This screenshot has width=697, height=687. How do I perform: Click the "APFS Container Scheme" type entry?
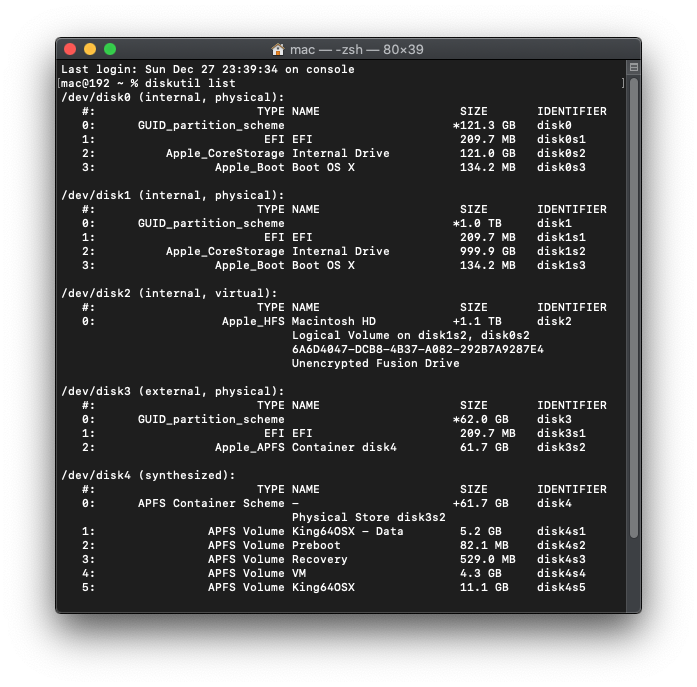coord(211,503)
